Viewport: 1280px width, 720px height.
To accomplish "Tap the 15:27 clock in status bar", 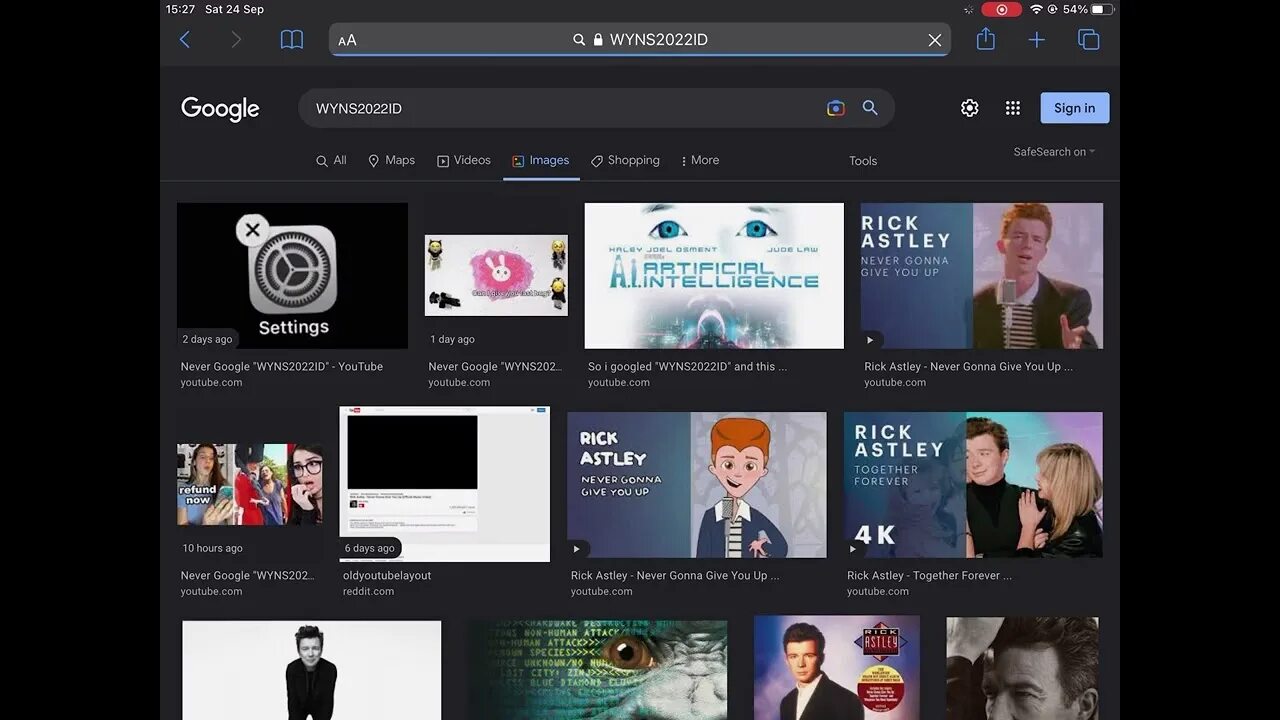I will pos(181,9).
